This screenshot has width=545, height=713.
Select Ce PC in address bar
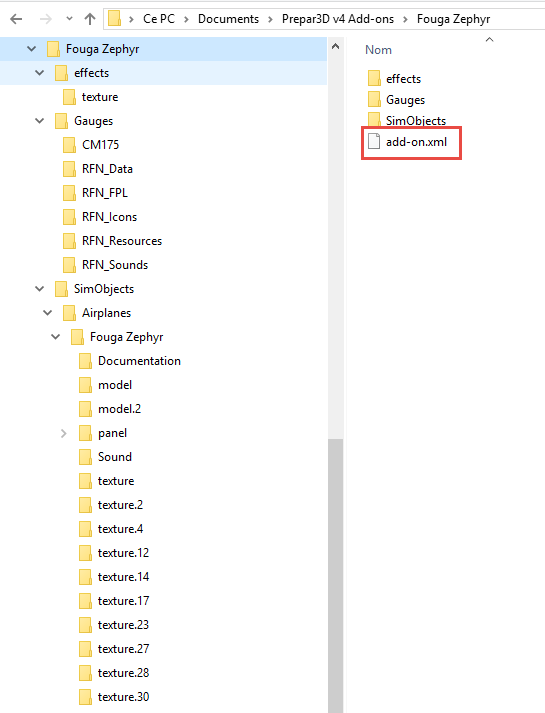click(159, 19)
